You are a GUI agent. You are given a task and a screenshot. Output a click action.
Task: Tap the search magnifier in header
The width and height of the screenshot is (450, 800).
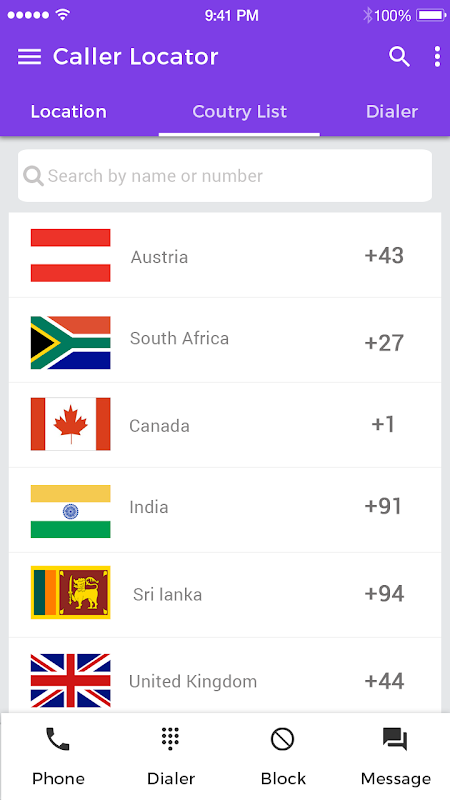pos(399,57)
